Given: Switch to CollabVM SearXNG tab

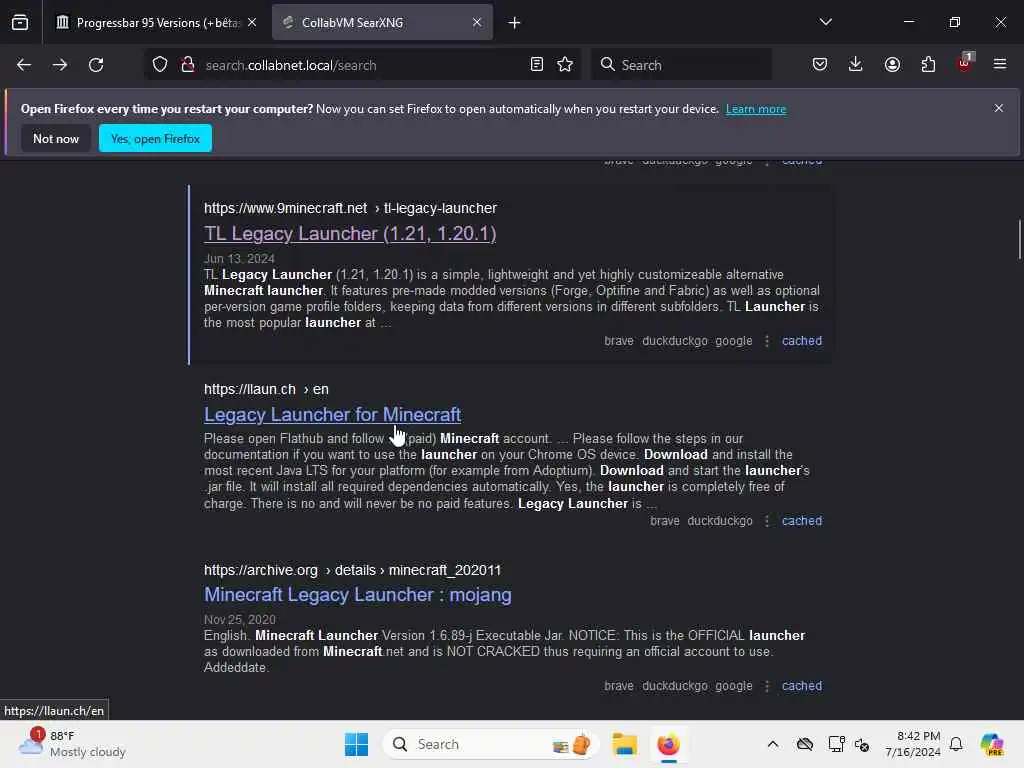Looking at the screenshot, I should coord(383,23).
